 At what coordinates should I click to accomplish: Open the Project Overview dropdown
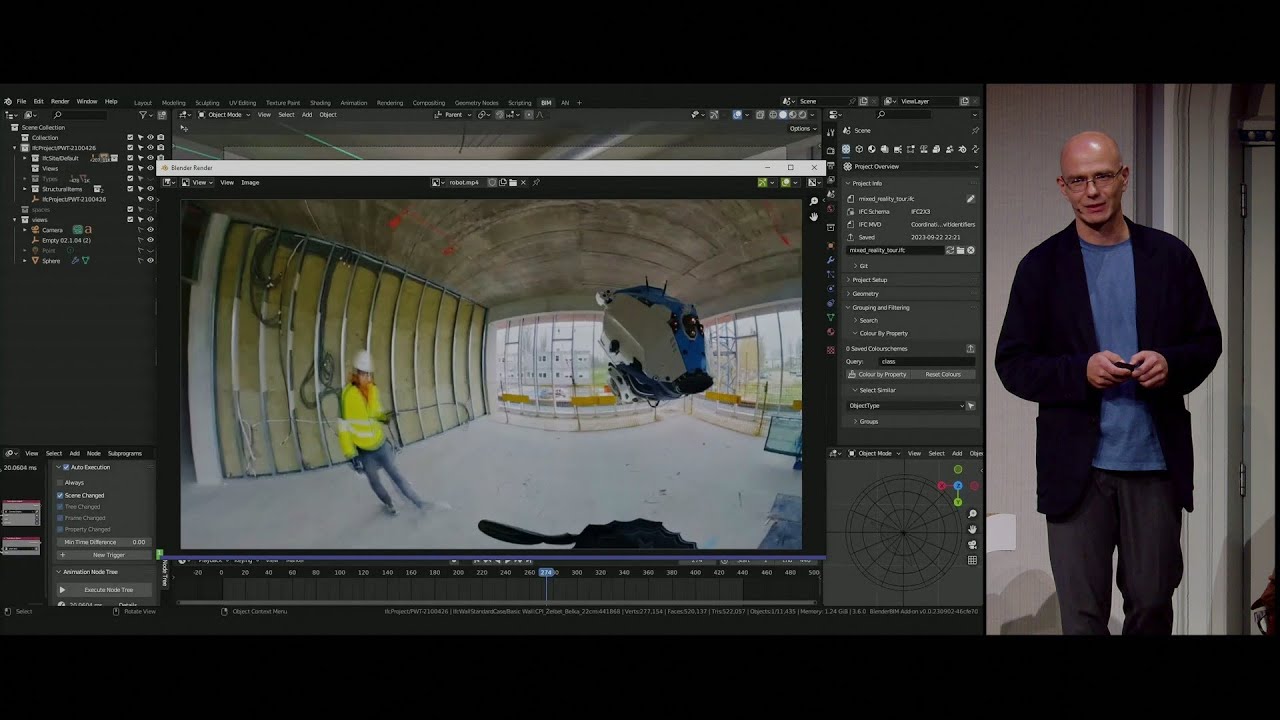(x=910, y=167)
